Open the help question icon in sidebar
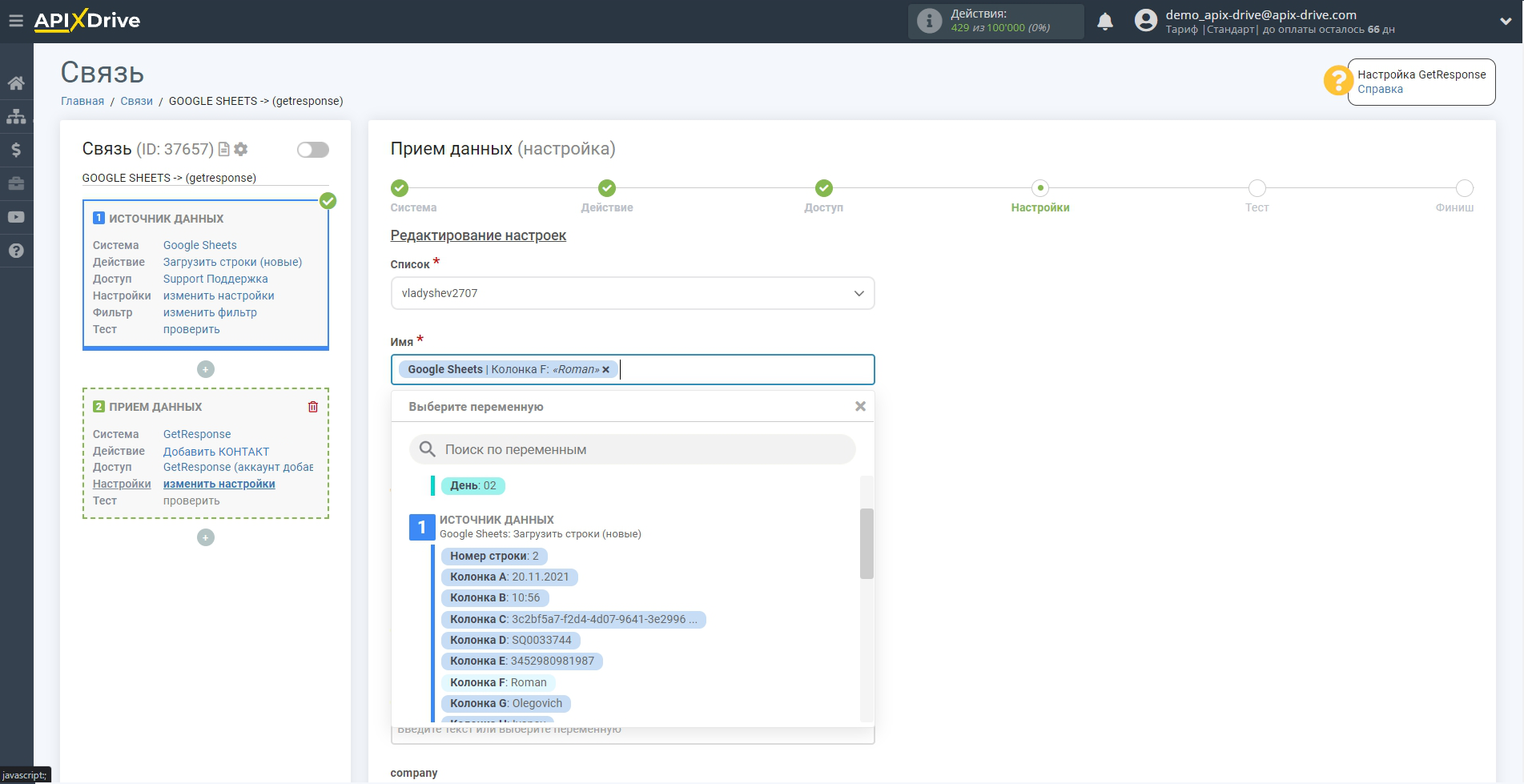The height and width of the screenshot is (784, 1524). tap(16, 251)
